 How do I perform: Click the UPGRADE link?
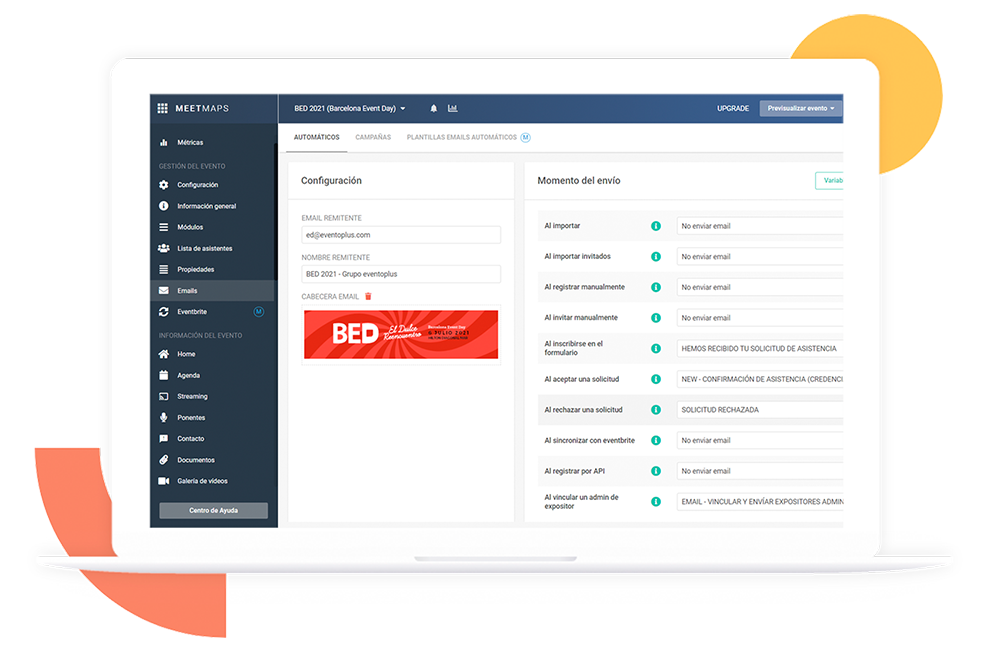733,108
